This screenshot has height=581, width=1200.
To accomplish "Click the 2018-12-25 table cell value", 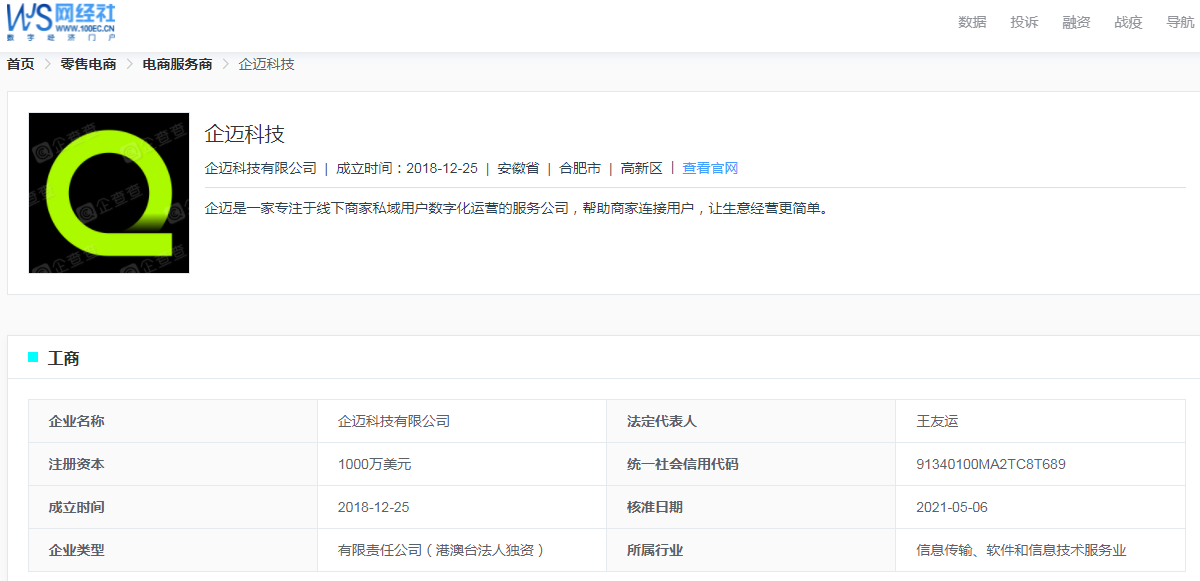I will (x=374, y=507).
